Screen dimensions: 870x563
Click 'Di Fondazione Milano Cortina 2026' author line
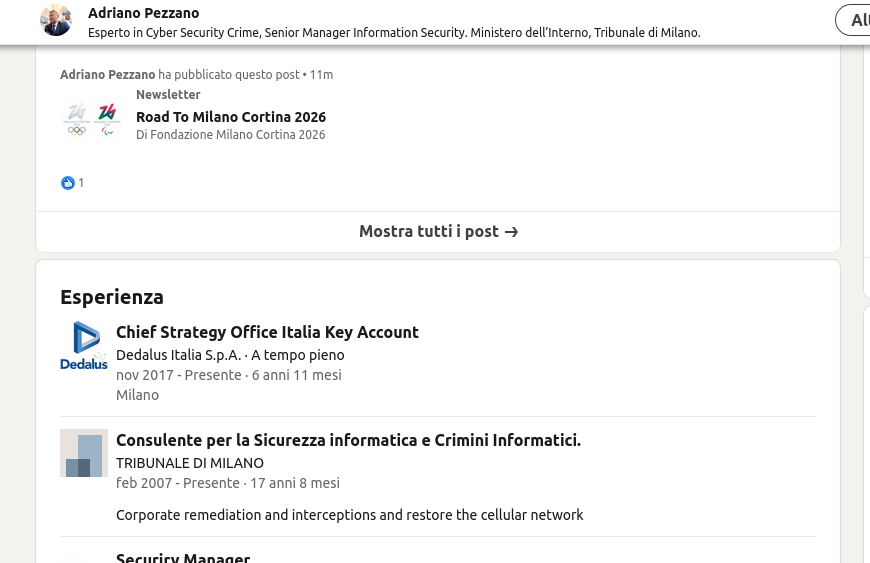coord(230,134)
